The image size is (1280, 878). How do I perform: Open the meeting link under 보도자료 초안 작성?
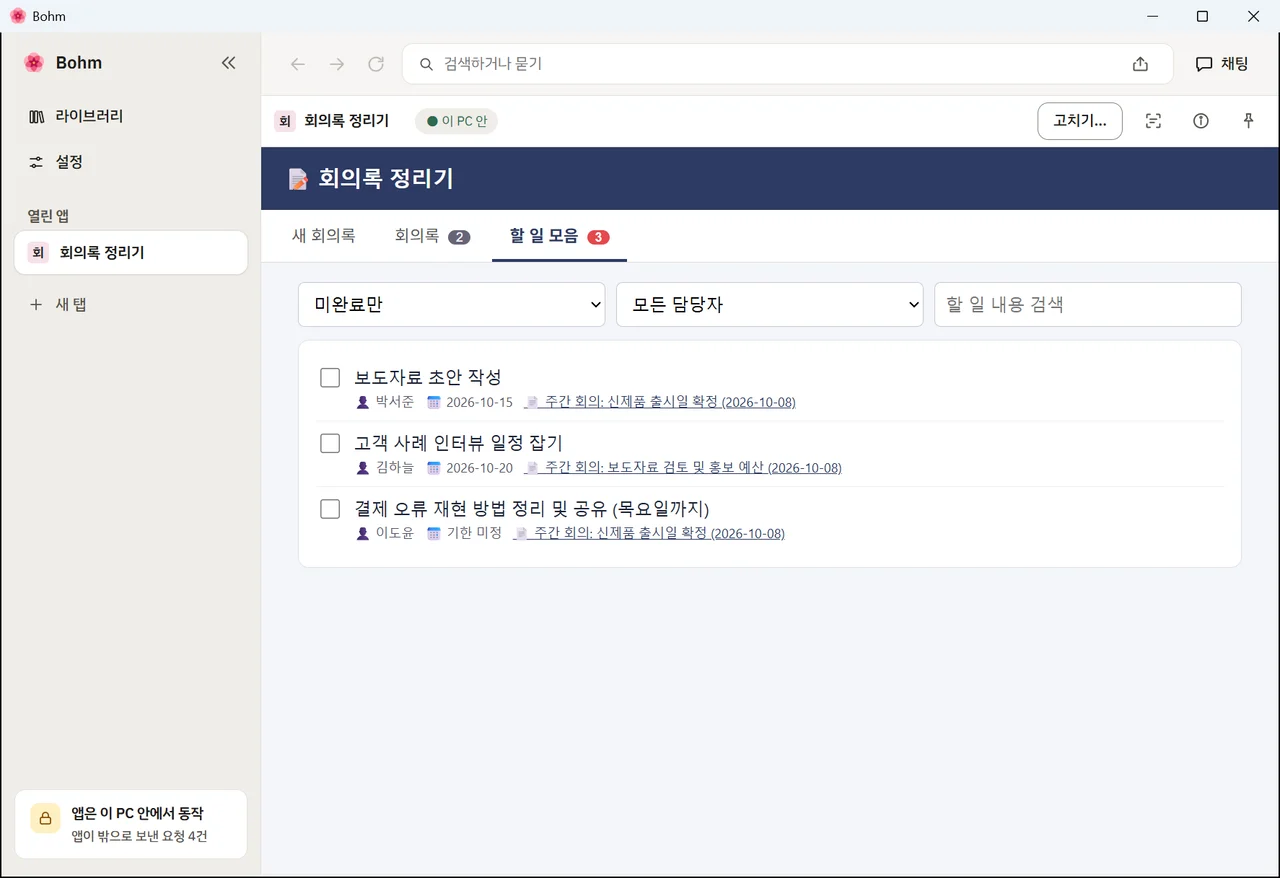(660, 403)
